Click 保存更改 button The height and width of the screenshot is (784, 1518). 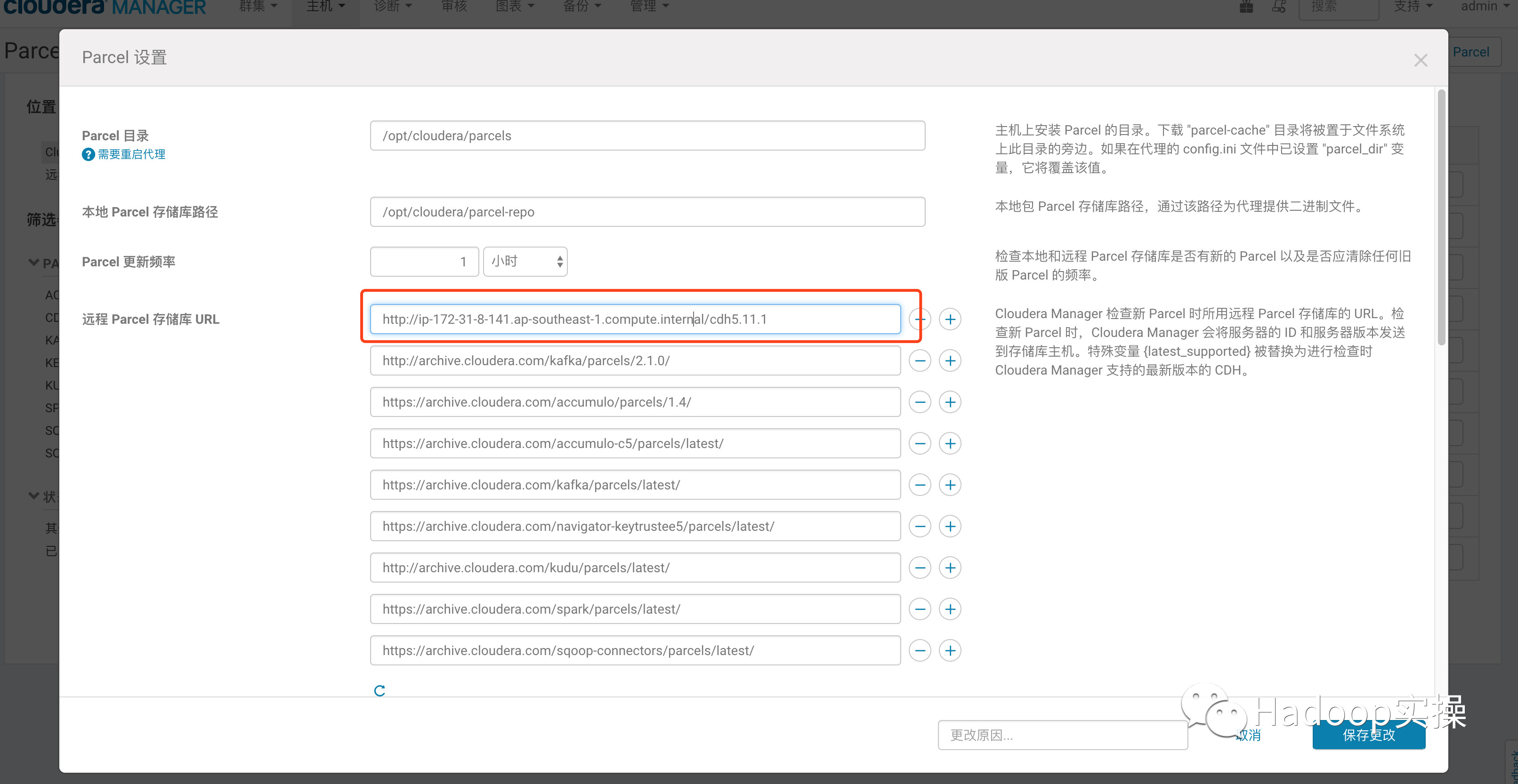[x=1368, y=735]
